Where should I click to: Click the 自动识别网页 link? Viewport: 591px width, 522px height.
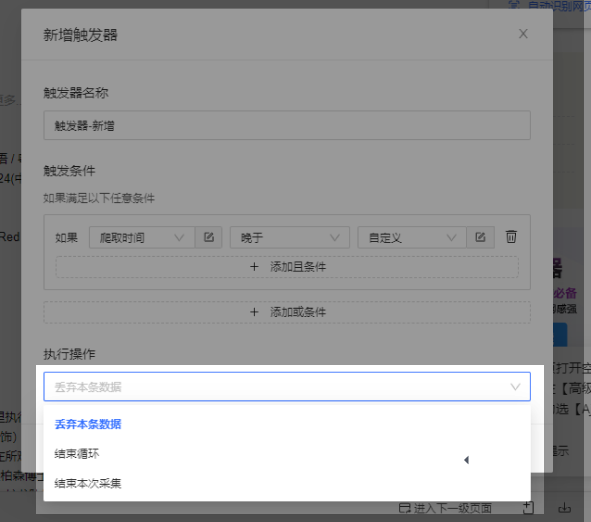559,6
